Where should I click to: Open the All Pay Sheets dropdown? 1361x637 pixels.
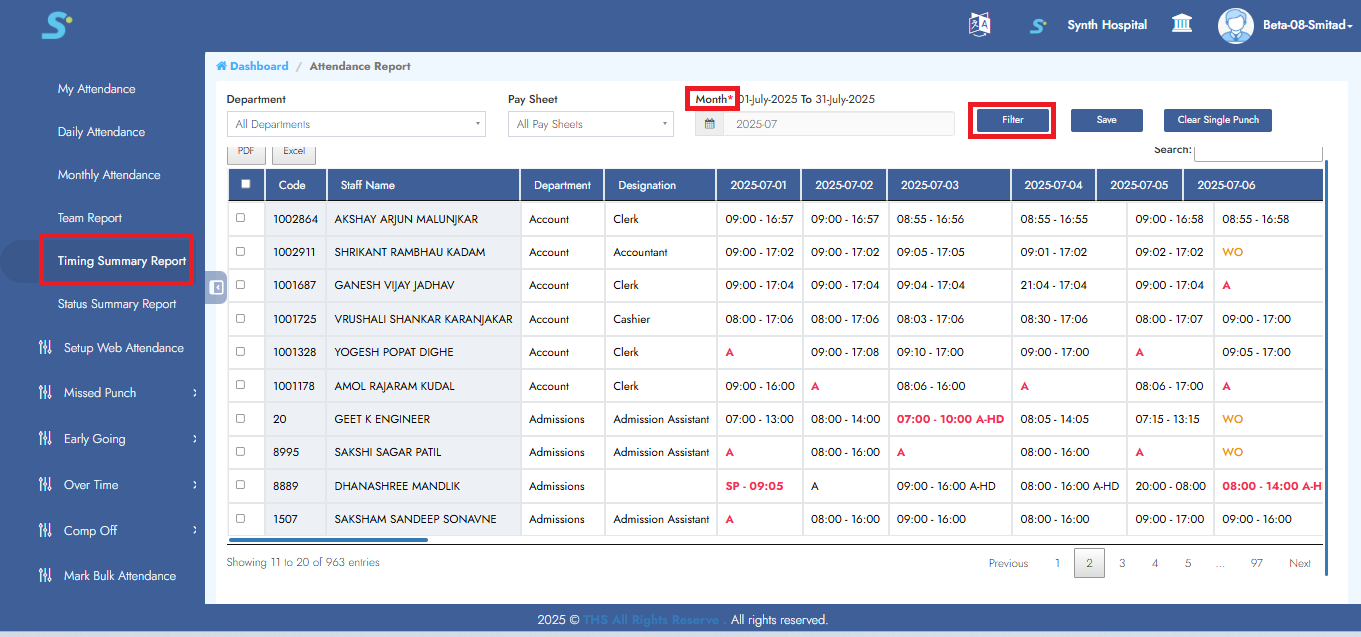click(590, 124)
